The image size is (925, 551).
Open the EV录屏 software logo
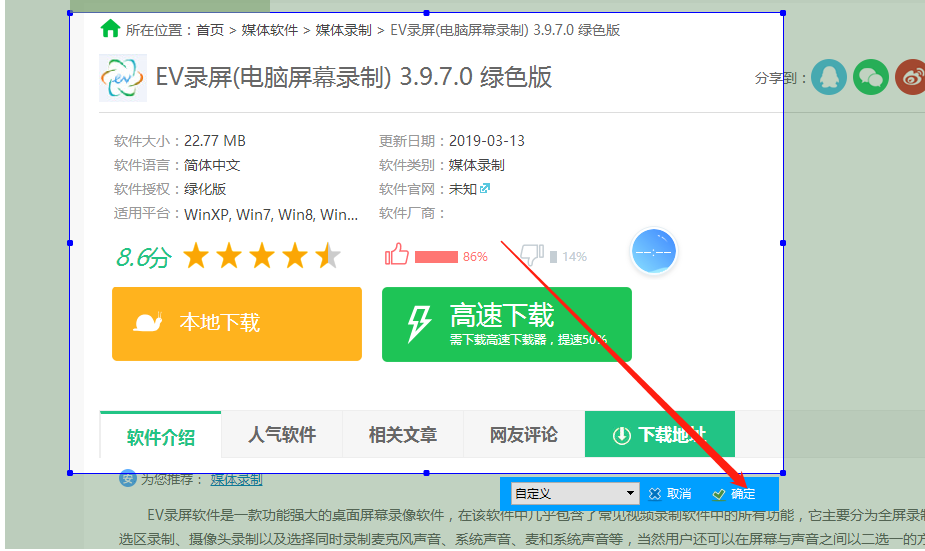(x=123, y=78)
